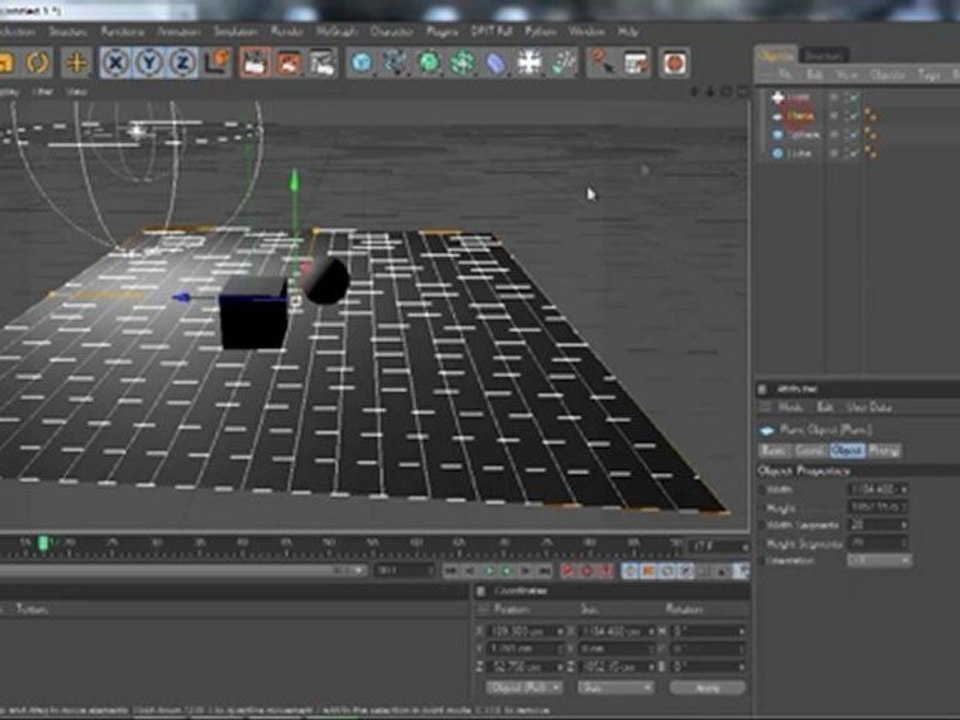Click the blue deformer capsule icon

tap(496, 62)
